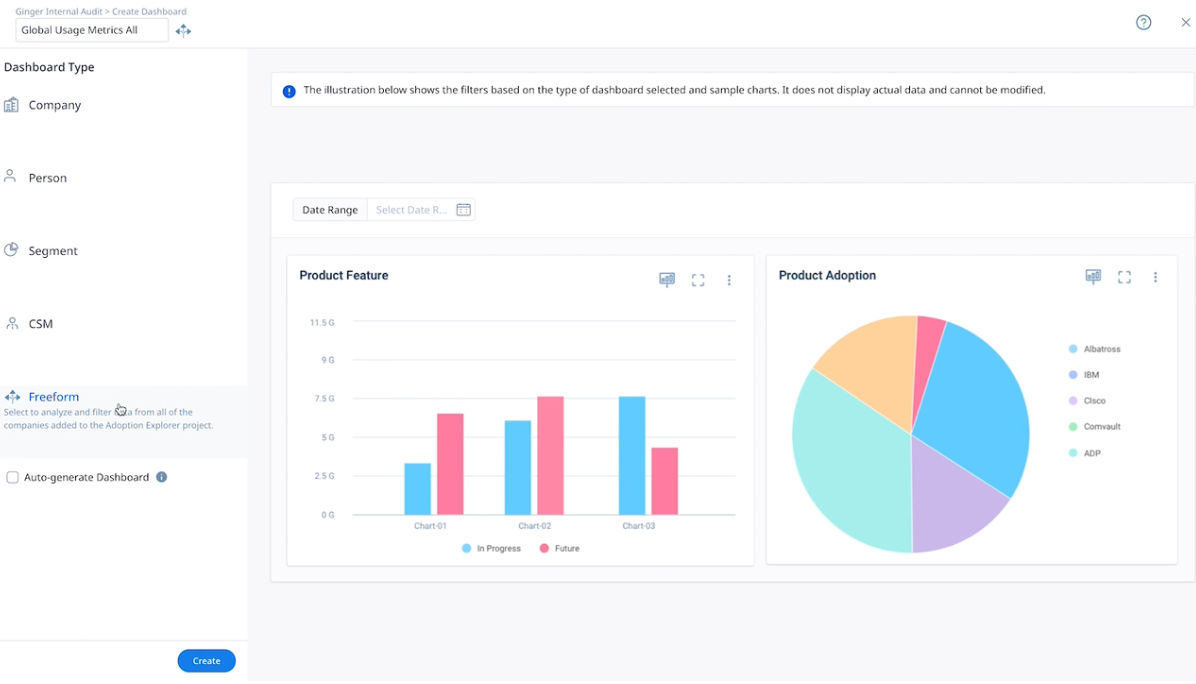Image resolution: width=1196 pixels, height=684 pixels.
Task: Click the freeform icon beside dashboard name
Action: pyautogui.click(x=183, y=31)
